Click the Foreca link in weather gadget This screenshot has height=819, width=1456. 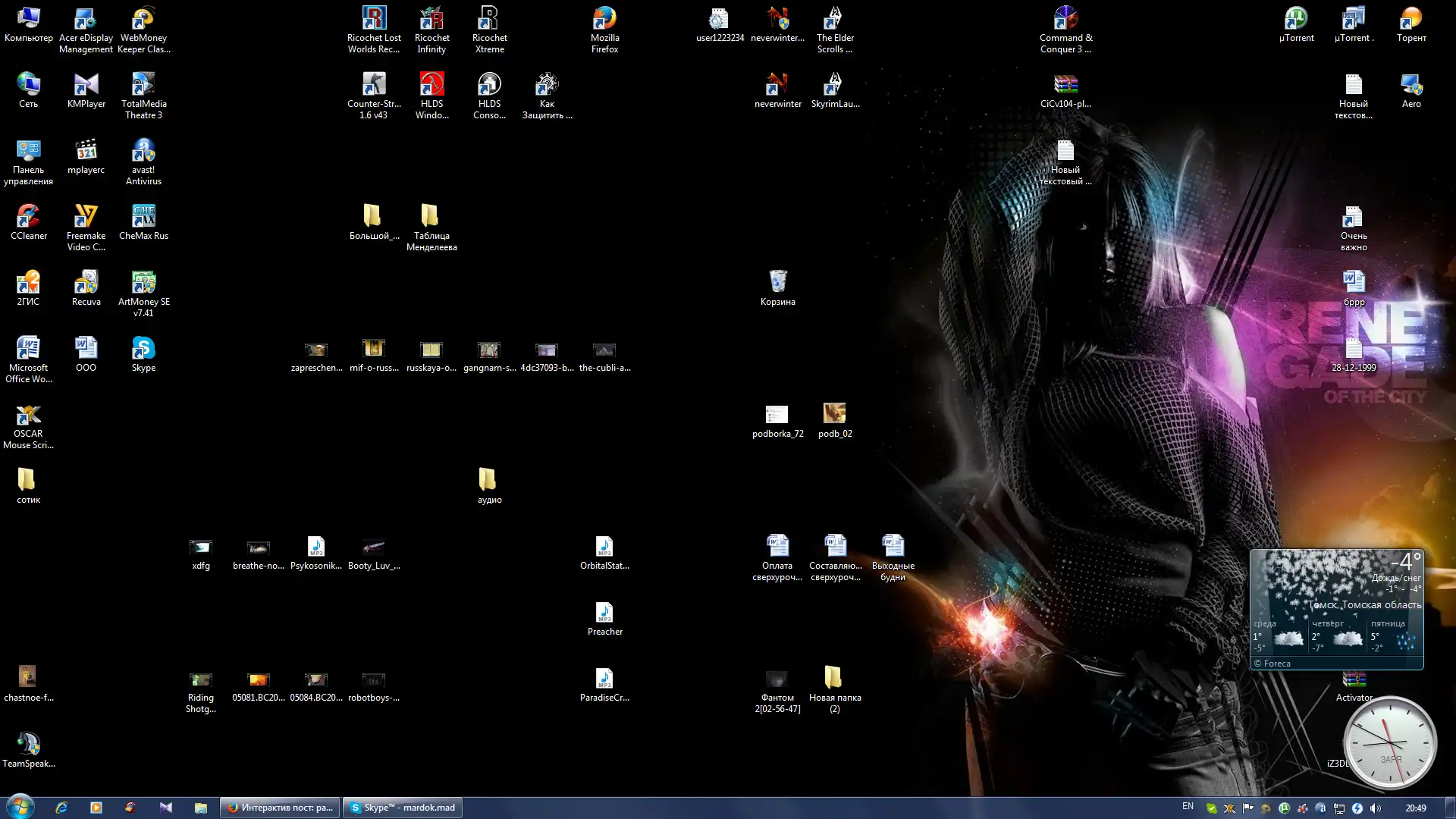[1276, 664]
